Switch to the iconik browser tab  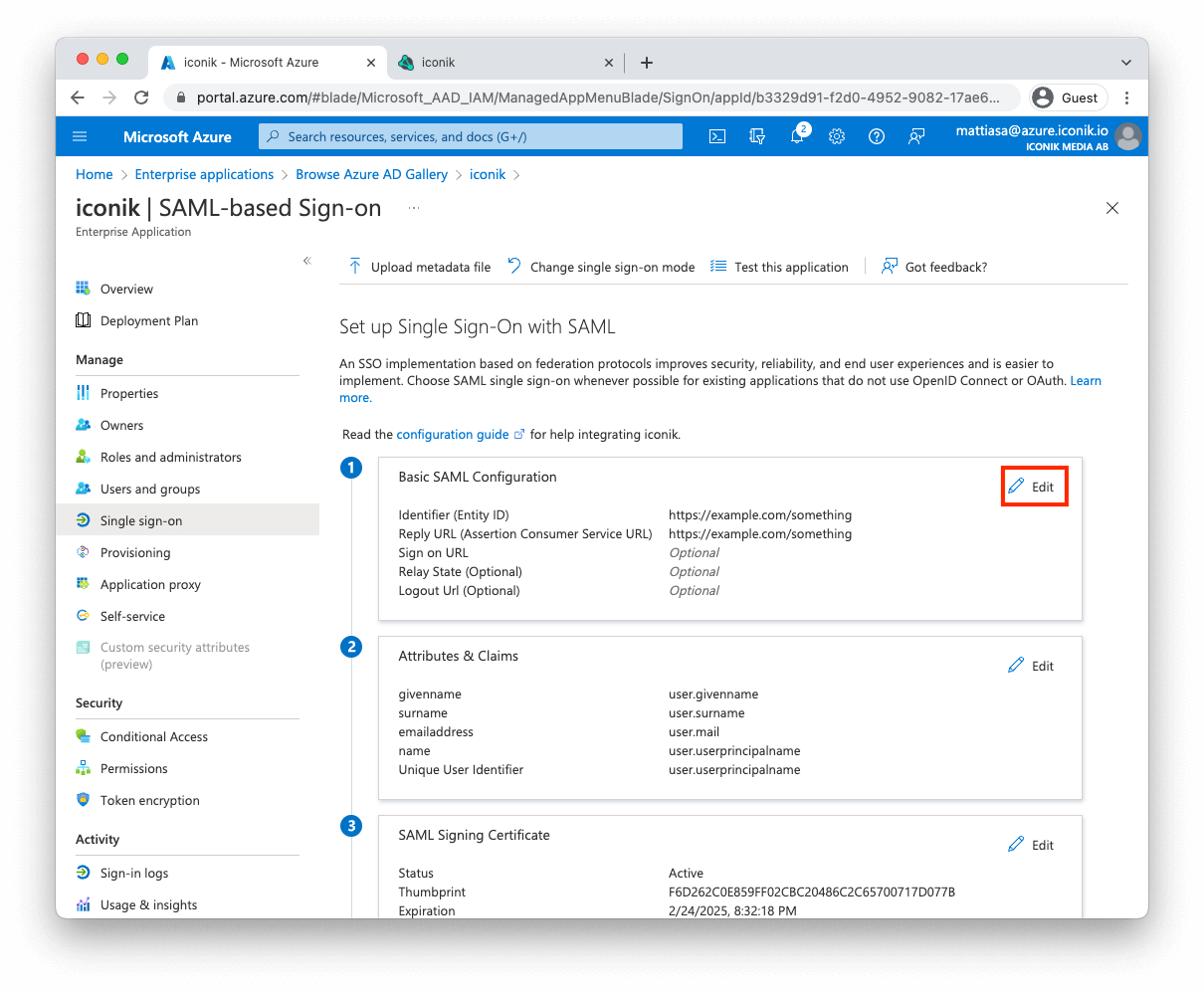pyautogui.click(x=468, y=61)
